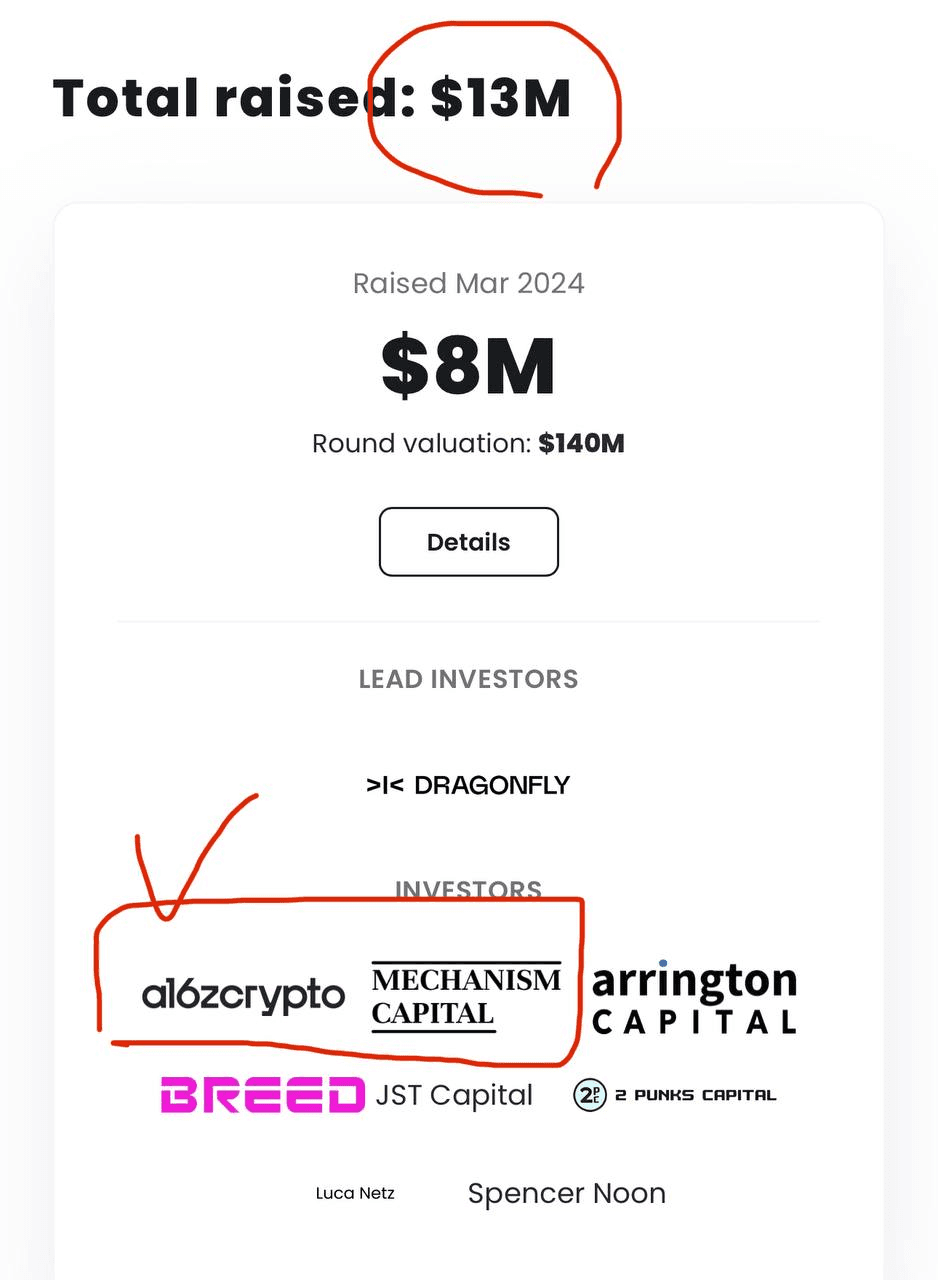Click the Raised Mar 2024 date
The image size is (938, 1280).
tap(468, 283)
